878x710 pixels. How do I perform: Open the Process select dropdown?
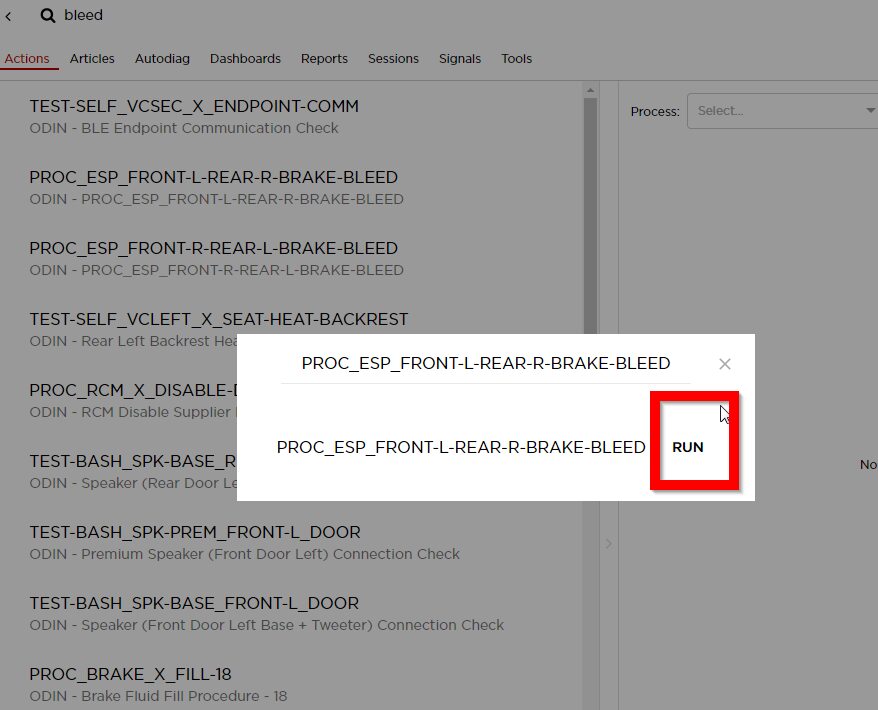click(x=780, y=111)
